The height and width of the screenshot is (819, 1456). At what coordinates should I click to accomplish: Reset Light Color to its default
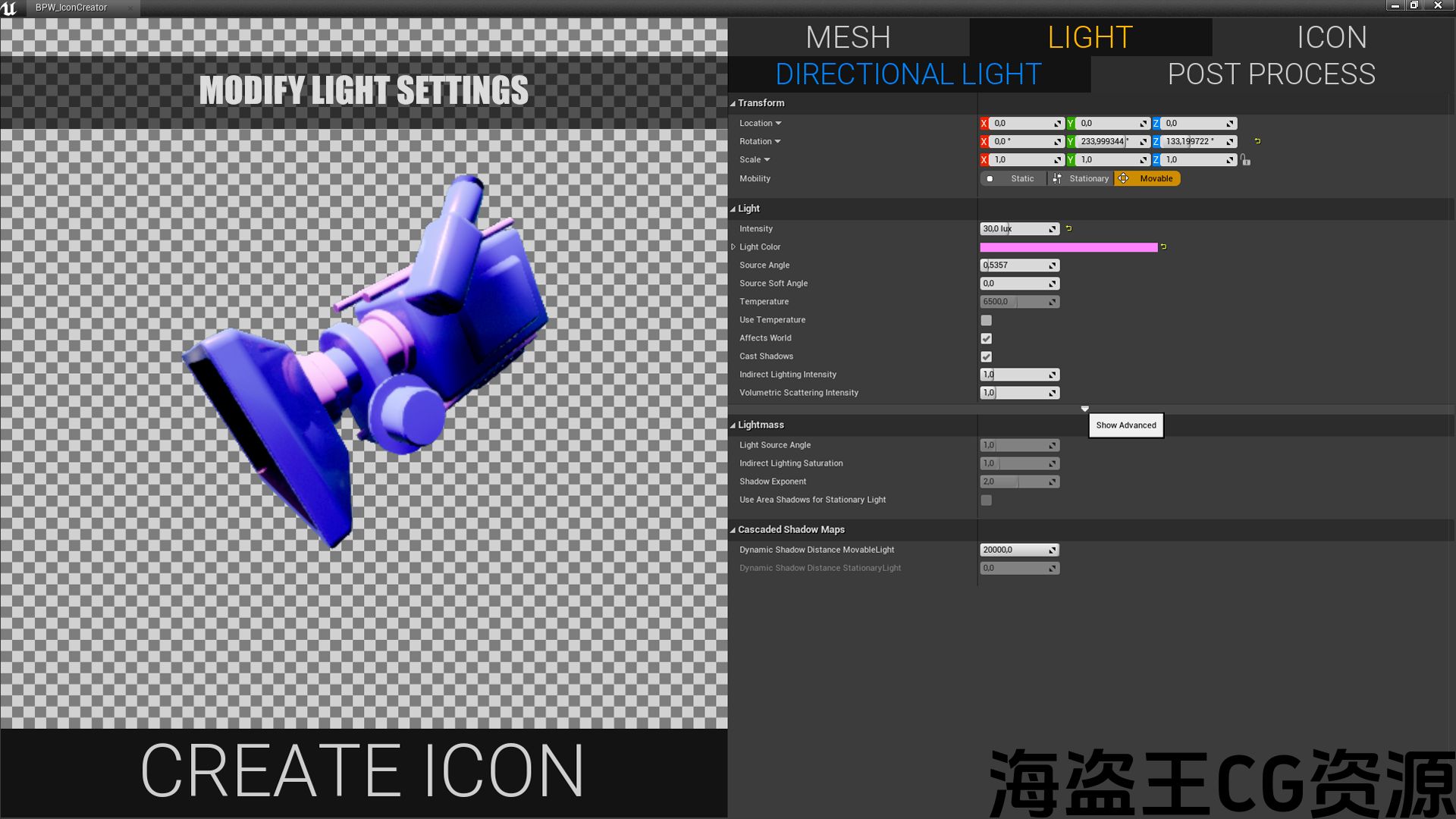1163,247
